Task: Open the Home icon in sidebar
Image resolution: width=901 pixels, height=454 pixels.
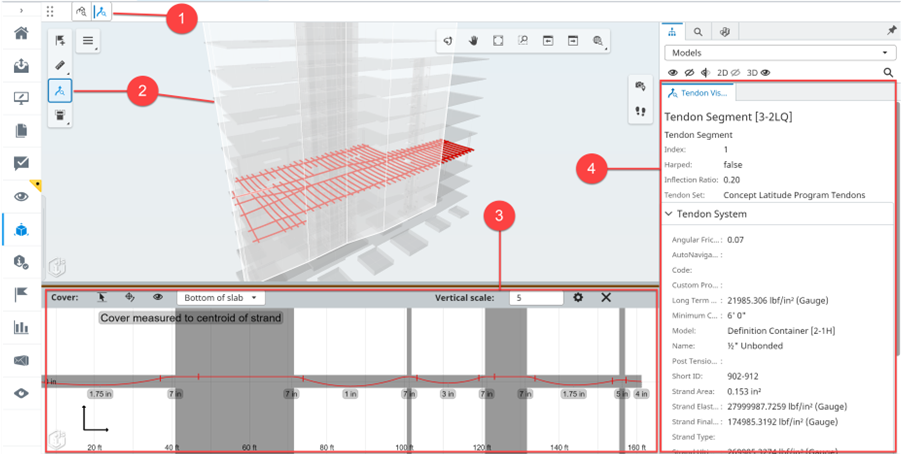Action: [21, 34]
